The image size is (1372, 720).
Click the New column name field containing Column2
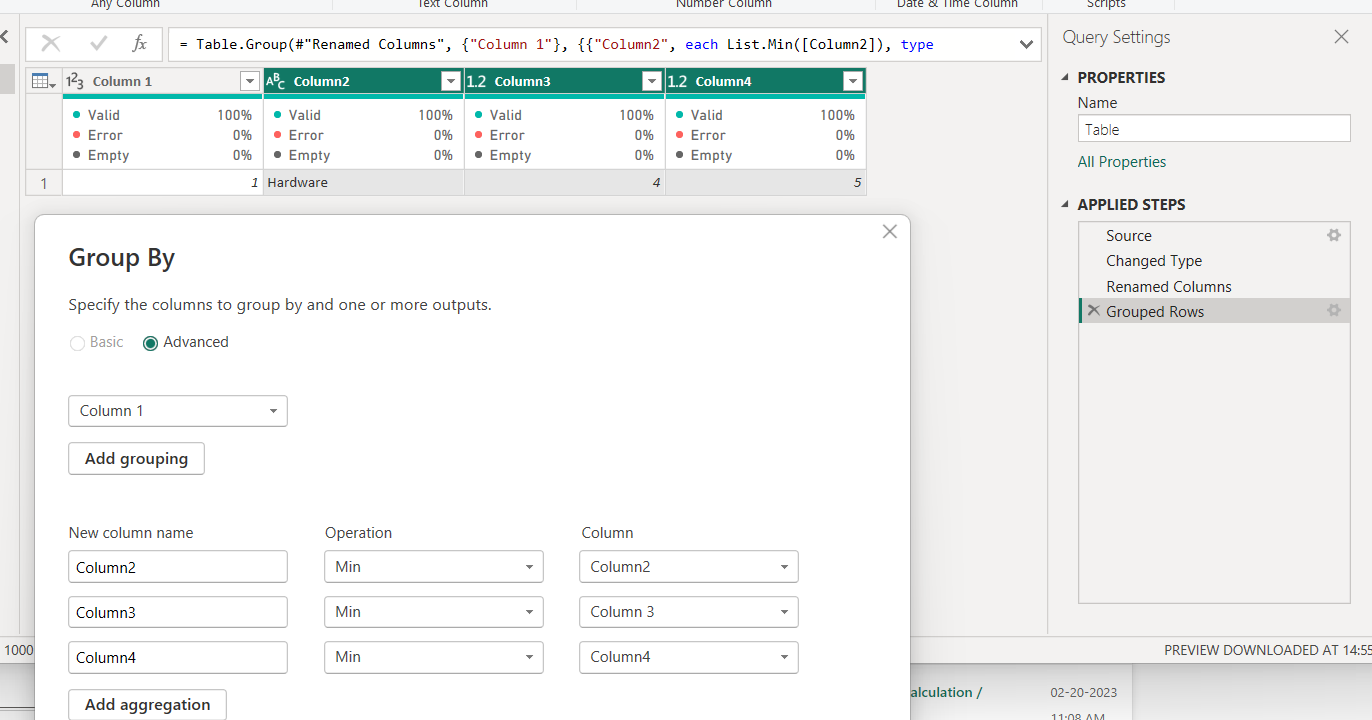pos(178,567)
